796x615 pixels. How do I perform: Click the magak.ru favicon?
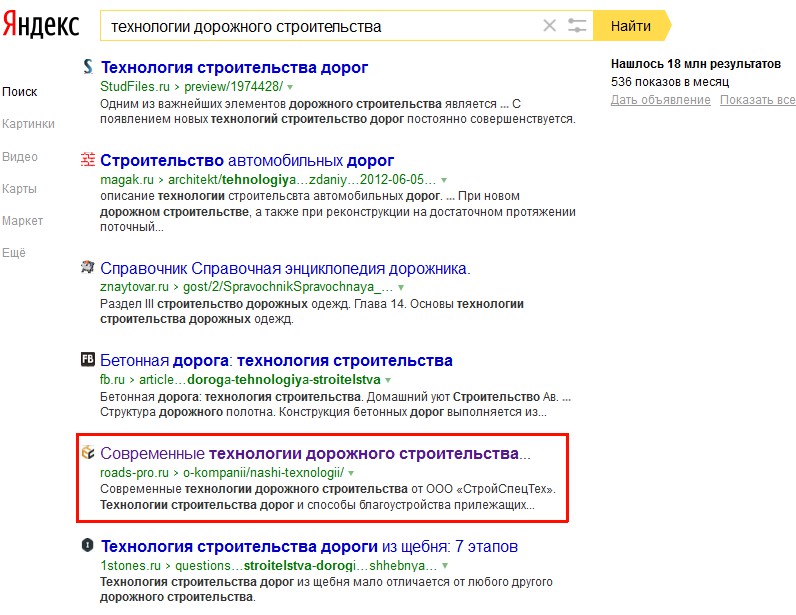pos(88,159)
